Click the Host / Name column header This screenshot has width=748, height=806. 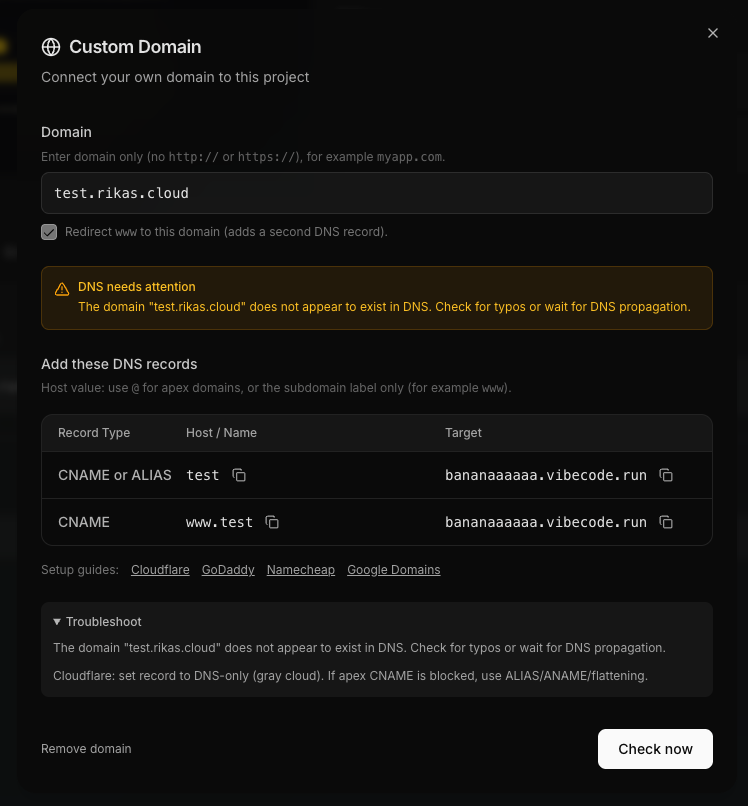point(221,432)
